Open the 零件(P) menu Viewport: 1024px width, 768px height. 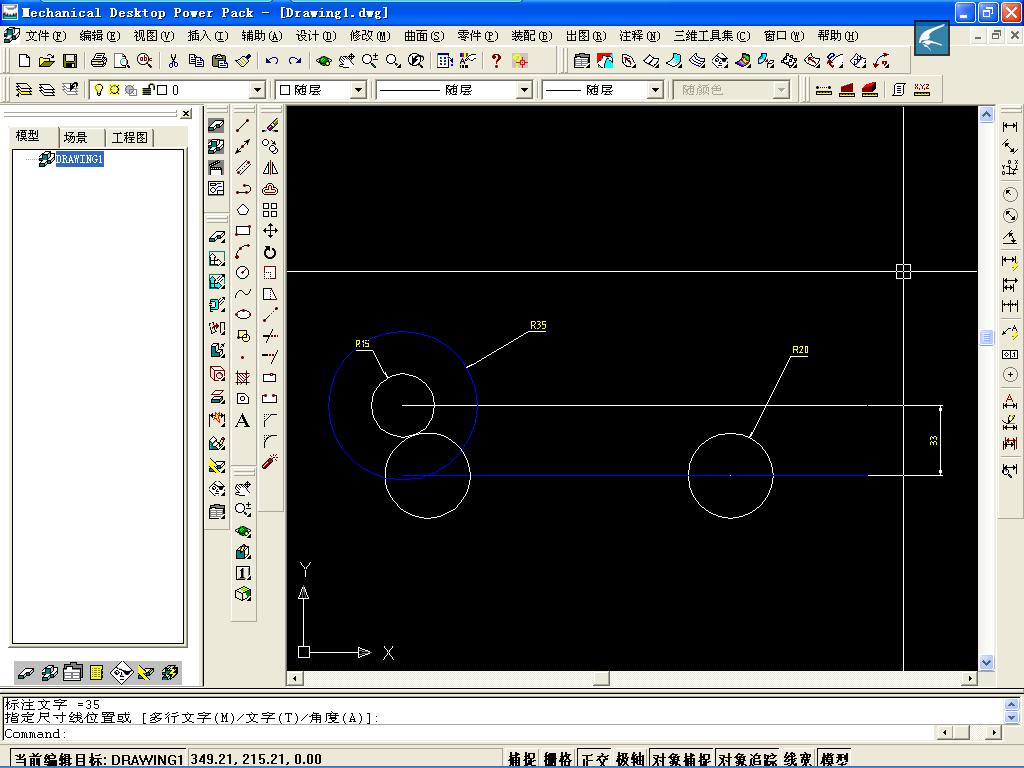tap(478, 36)
